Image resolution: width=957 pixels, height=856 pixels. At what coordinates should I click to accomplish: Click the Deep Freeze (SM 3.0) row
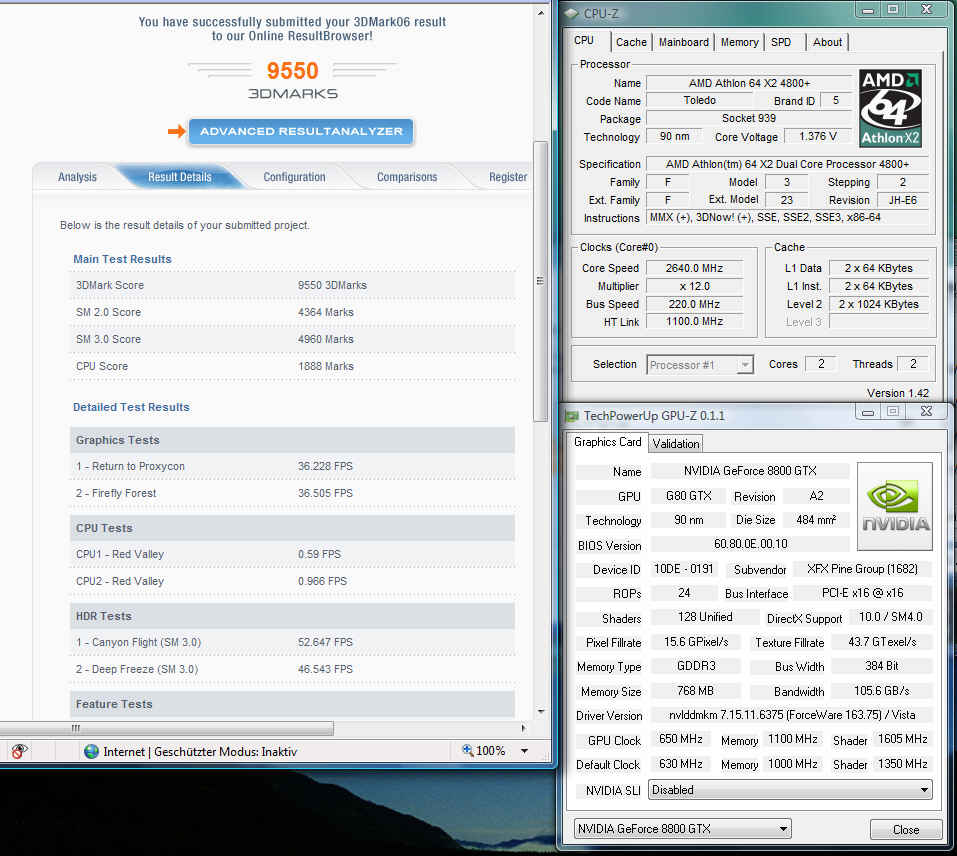tap(292, 669)
